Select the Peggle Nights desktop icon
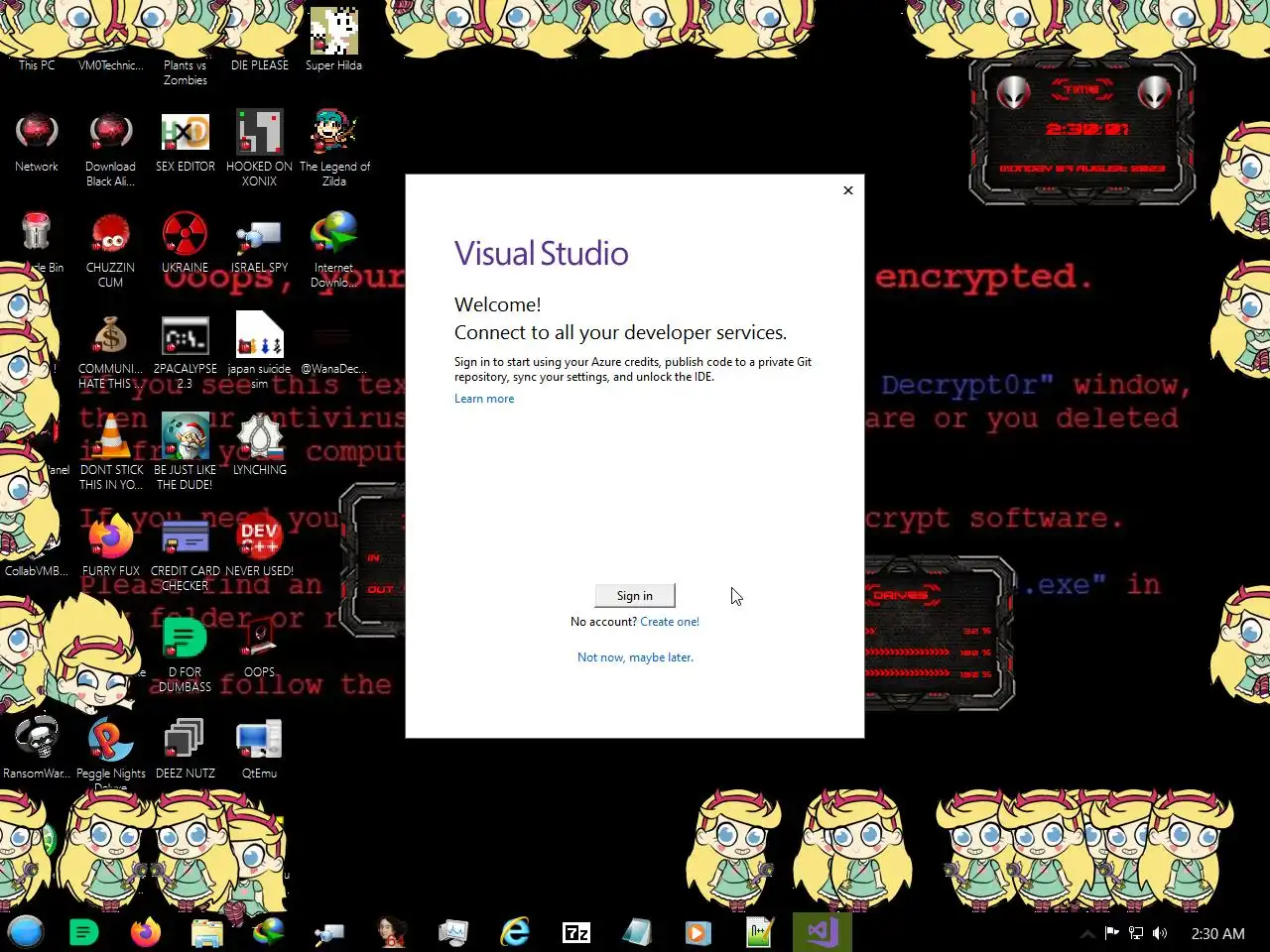This screenshot has width=1270, height=952. point(110,752)
